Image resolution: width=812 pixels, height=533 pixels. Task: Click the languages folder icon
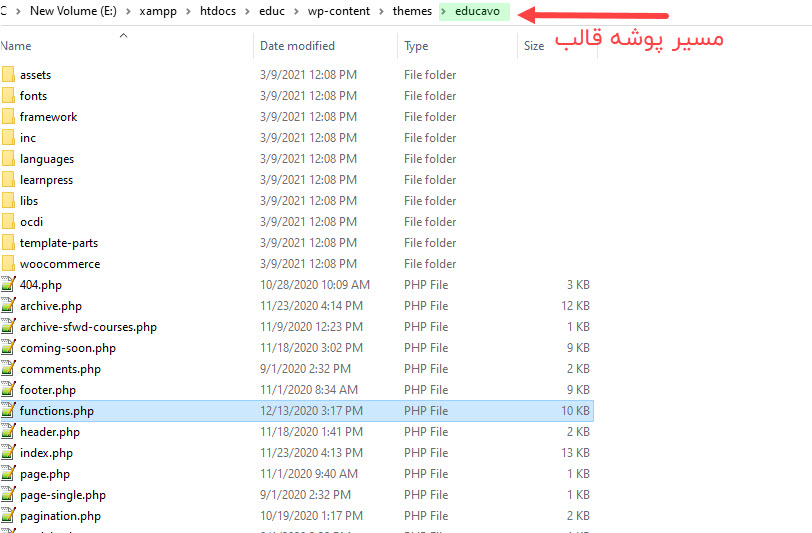click(8, 159)
